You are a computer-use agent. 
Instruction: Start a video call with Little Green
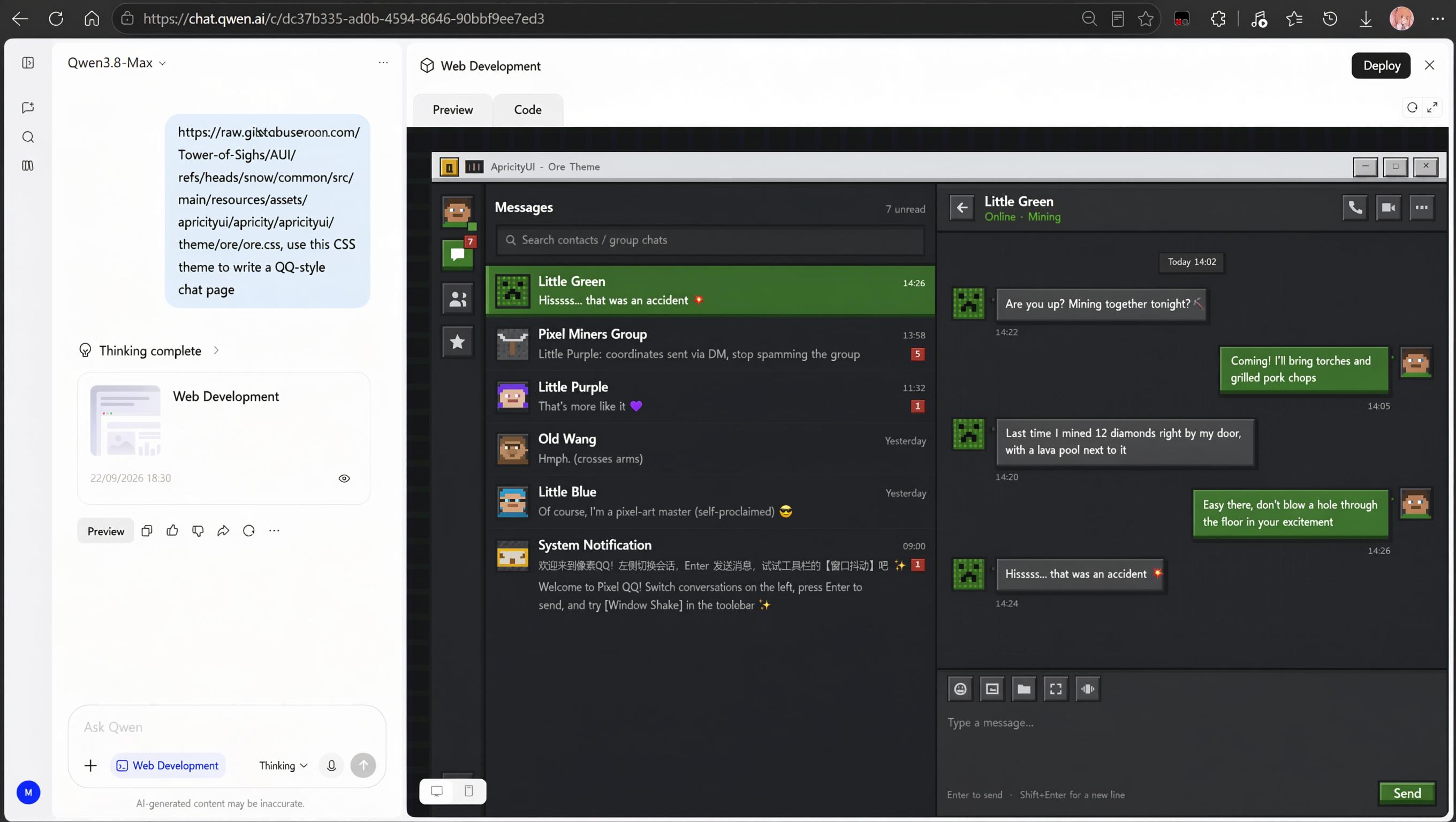coord(1388,208)
